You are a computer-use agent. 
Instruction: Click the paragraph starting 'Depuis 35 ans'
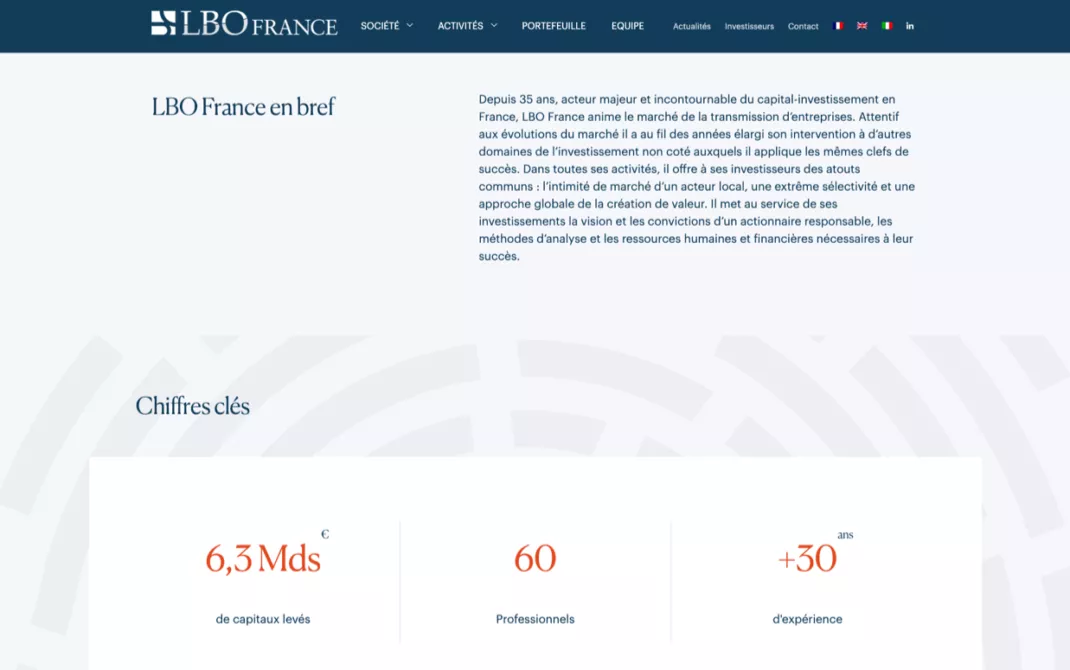coord(697,177)
